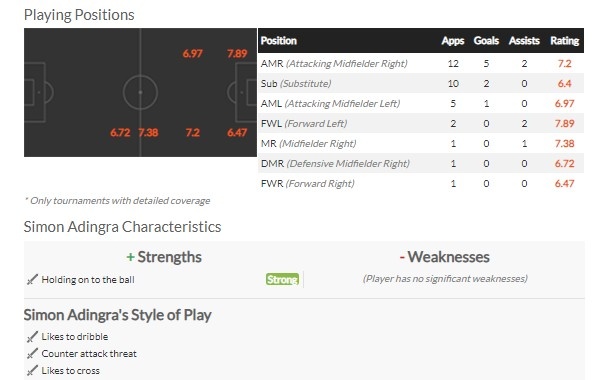Click the 6.72 rating on the pitch graphic
This screenshot has width=600, height=380.
click(x=120, y=133)
